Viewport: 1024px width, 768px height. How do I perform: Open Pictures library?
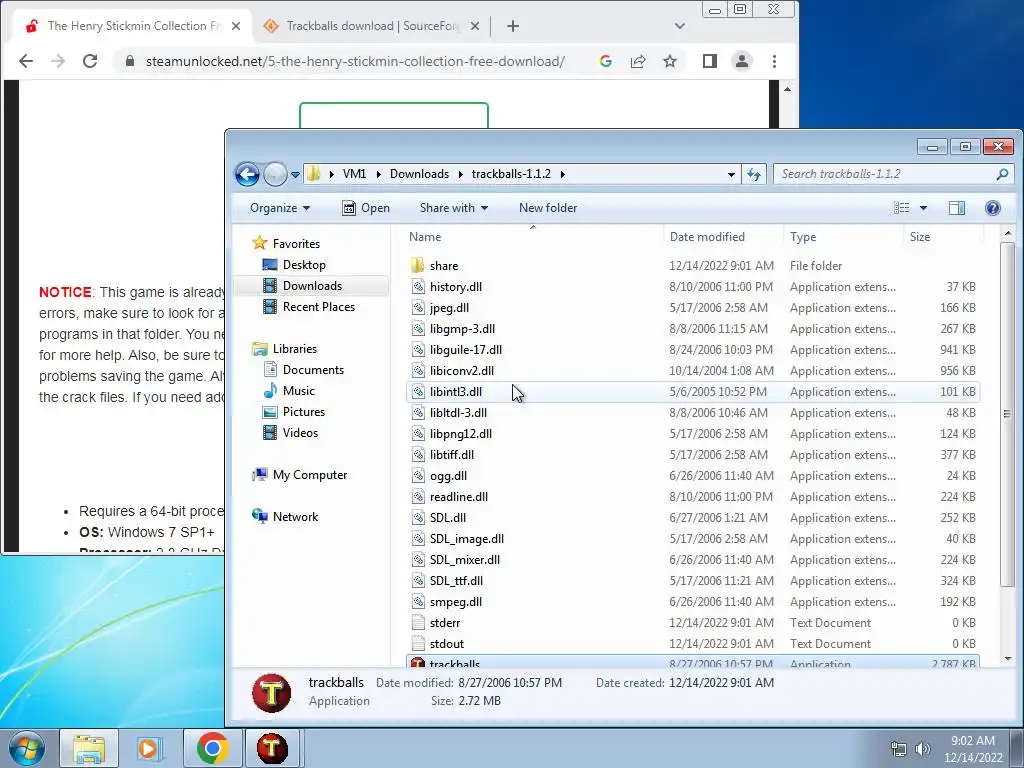point(304,411)
